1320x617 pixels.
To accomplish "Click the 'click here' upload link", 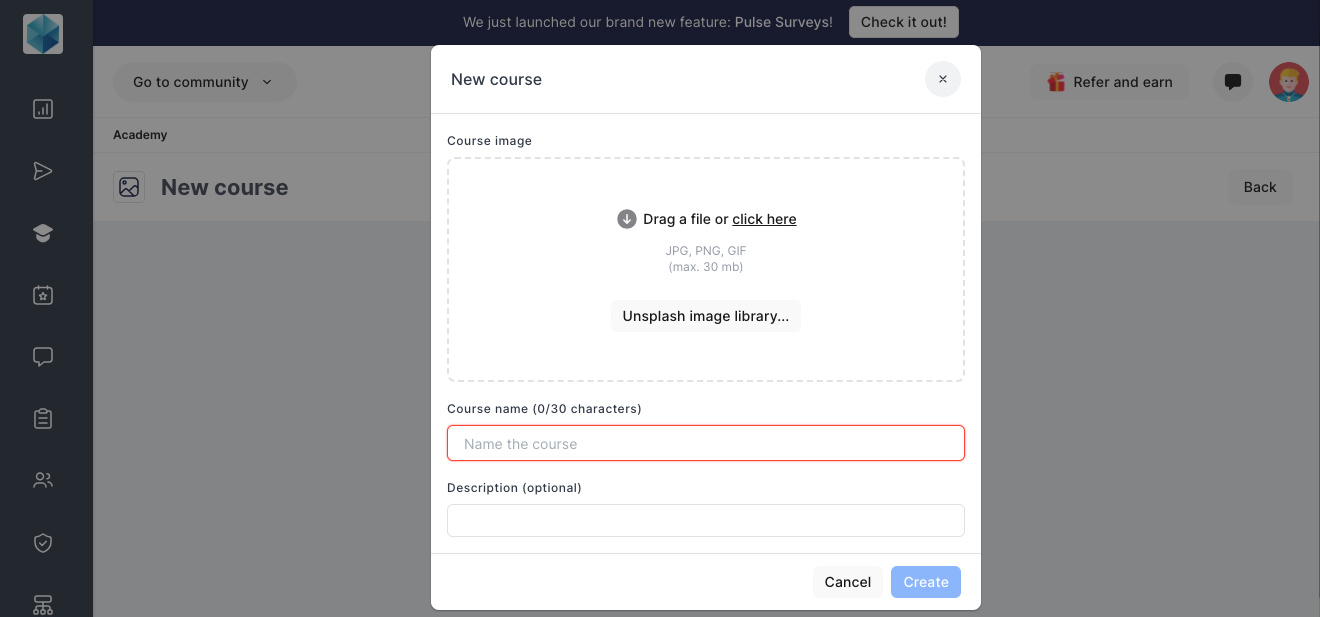I will tap(764, 219).
